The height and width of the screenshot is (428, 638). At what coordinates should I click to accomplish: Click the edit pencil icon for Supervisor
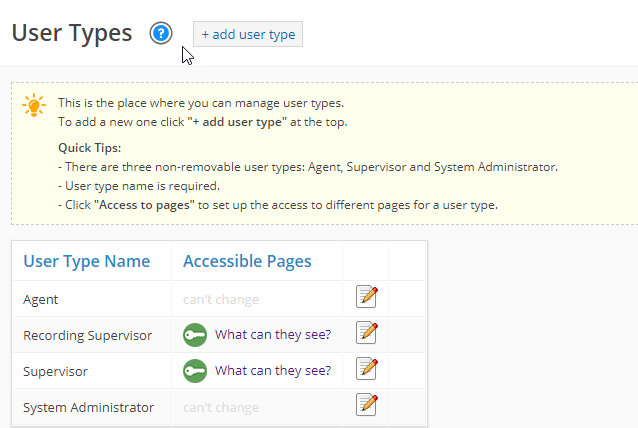(x=367, y=369)
